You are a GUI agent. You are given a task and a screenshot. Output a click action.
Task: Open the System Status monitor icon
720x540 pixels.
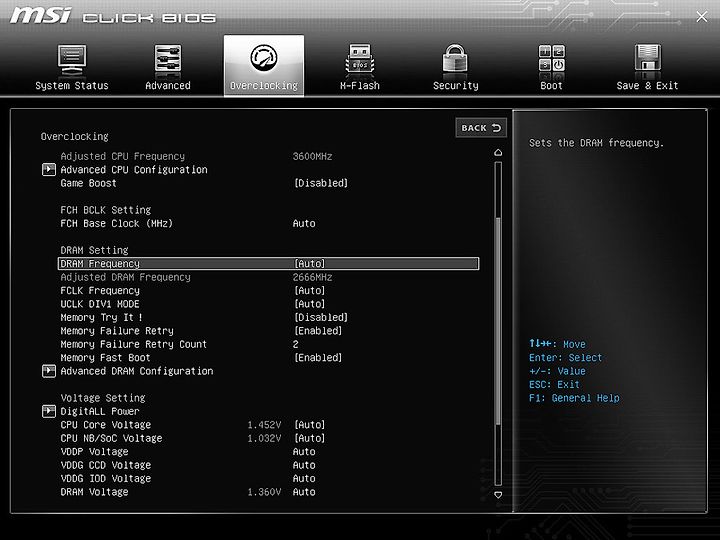tap(72, 60)
